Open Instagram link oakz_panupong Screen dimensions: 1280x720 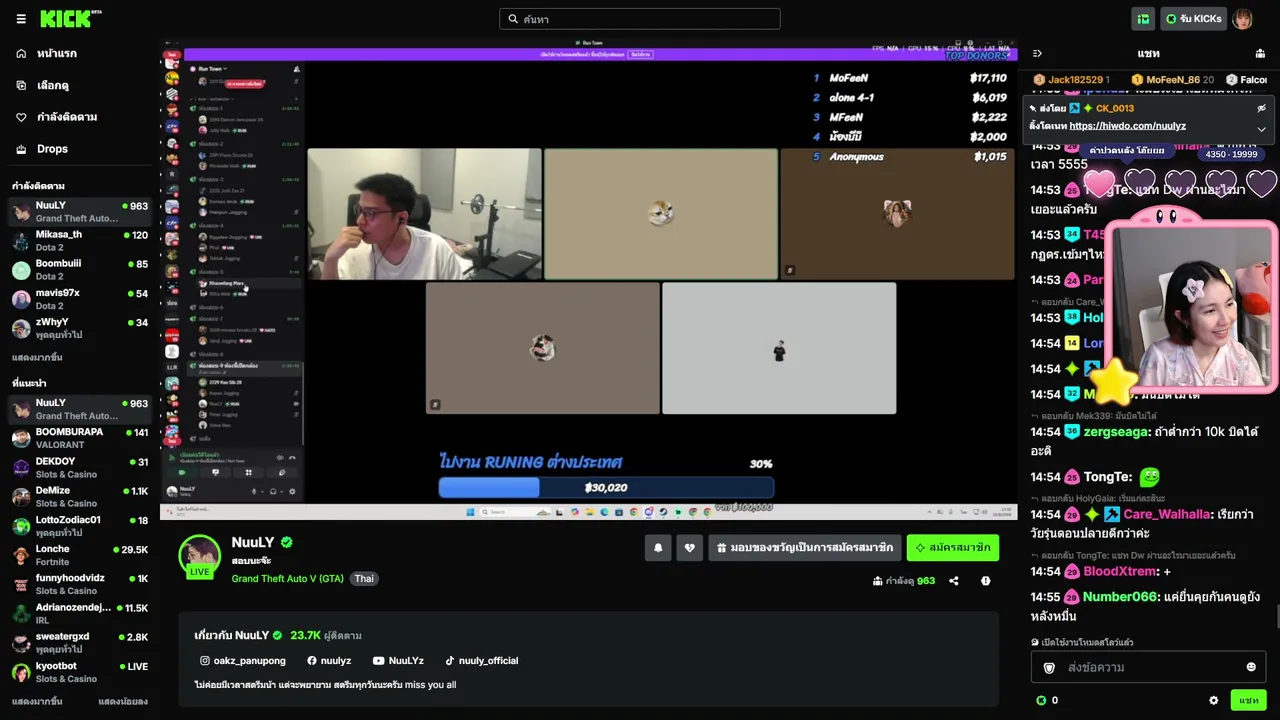(243, 661)
